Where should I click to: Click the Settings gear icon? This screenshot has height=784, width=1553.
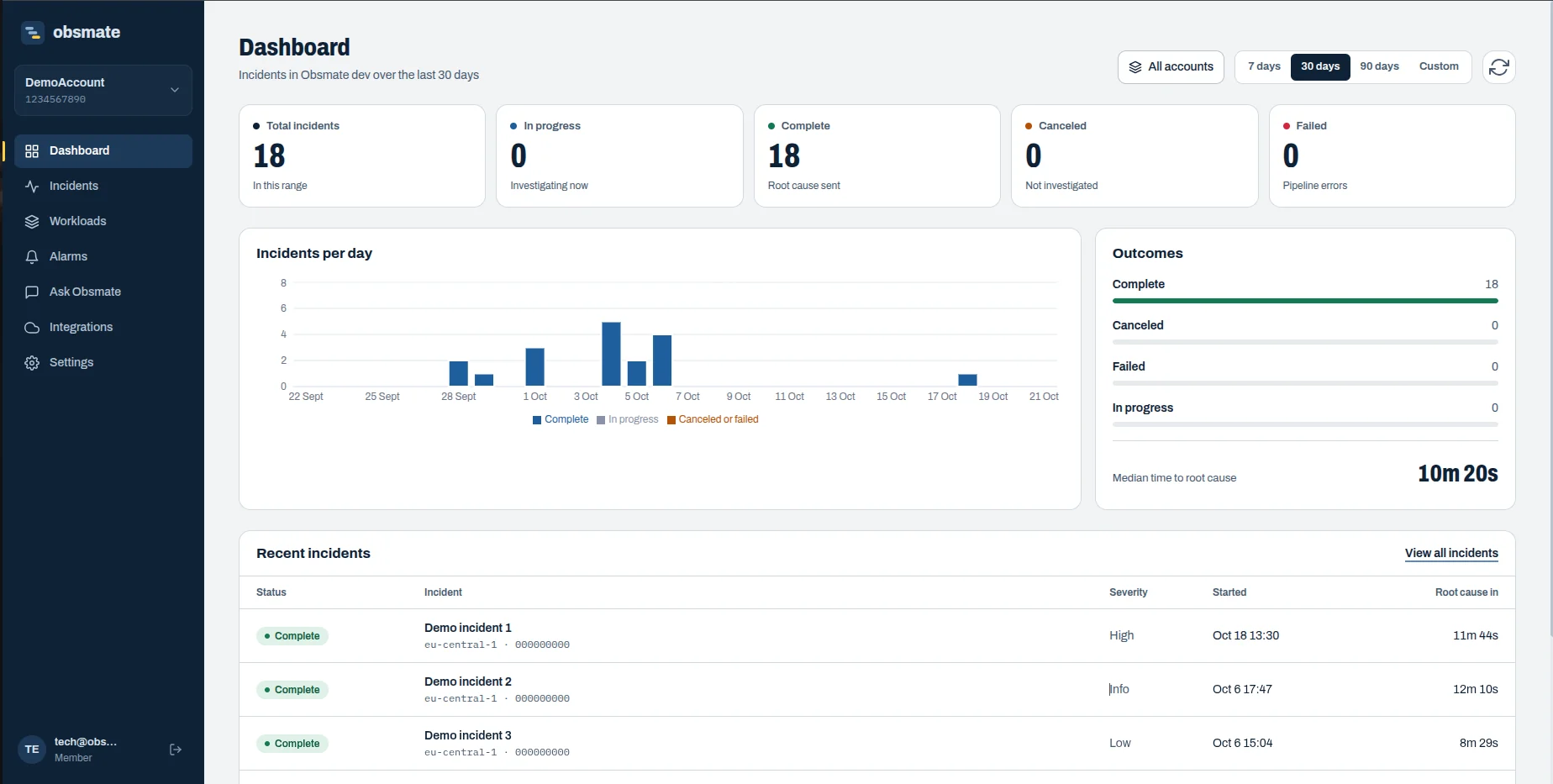[32, 363]
